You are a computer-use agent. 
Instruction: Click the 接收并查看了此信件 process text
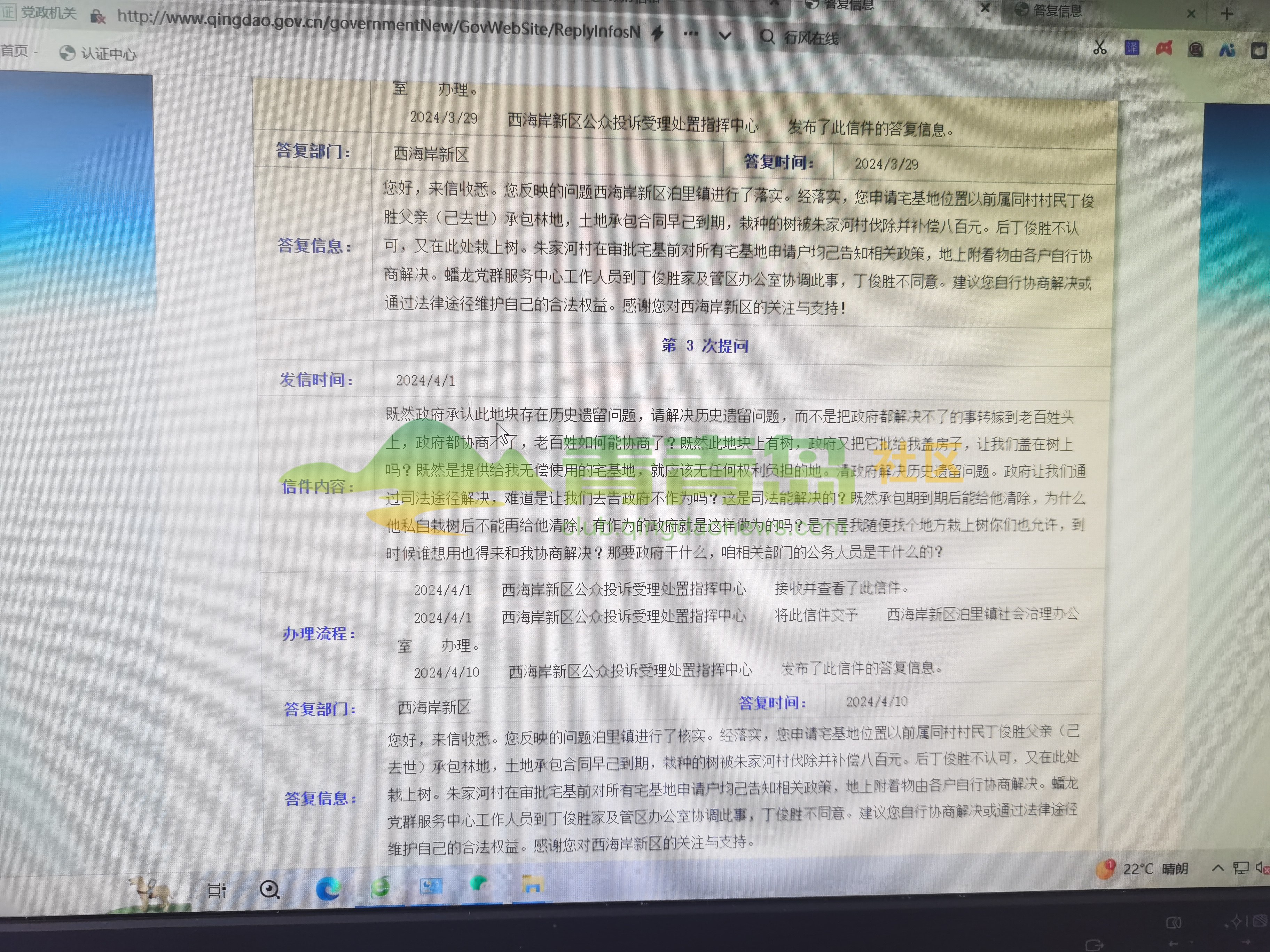(x=842, y=588)
